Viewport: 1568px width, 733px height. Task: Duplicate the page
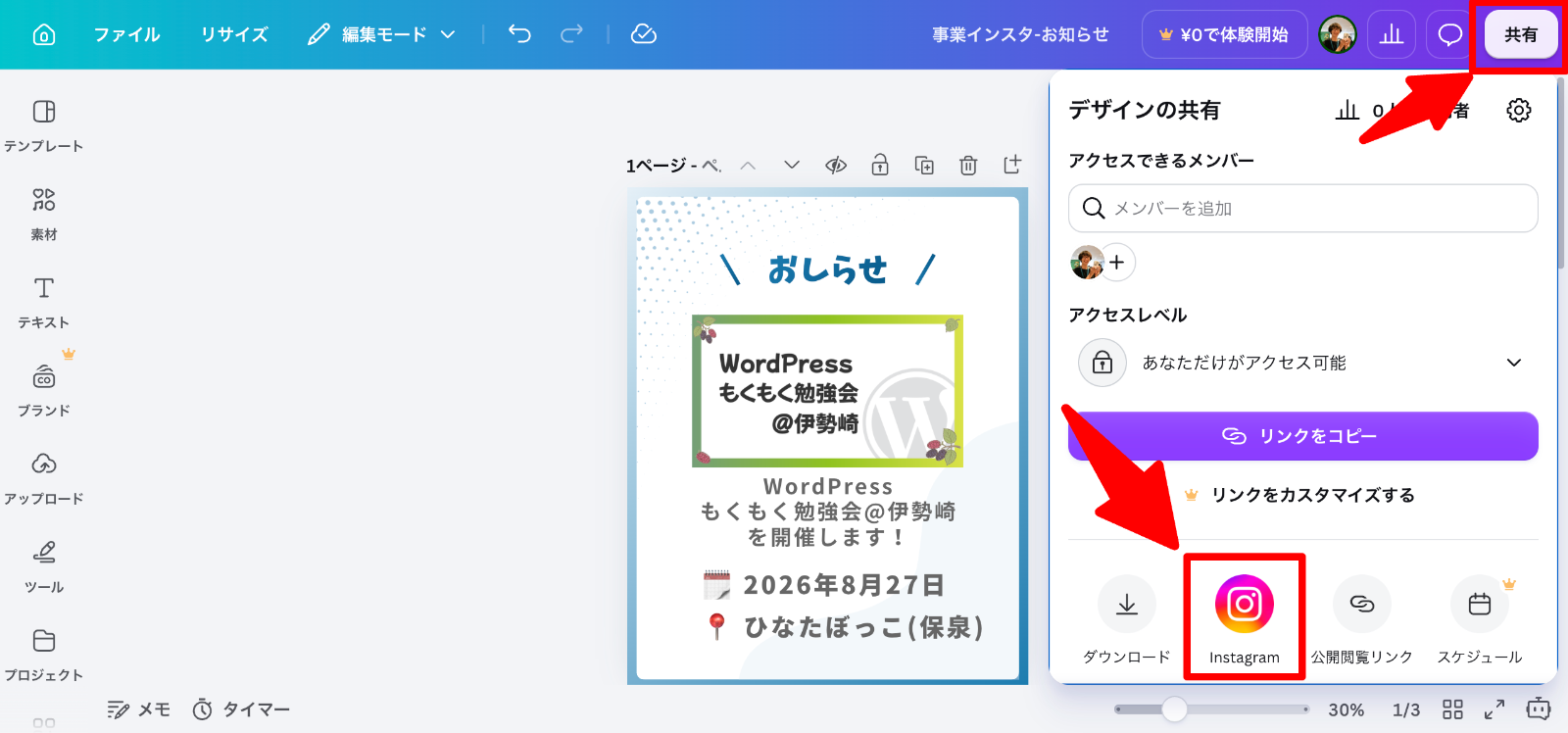tap(924, 166)
